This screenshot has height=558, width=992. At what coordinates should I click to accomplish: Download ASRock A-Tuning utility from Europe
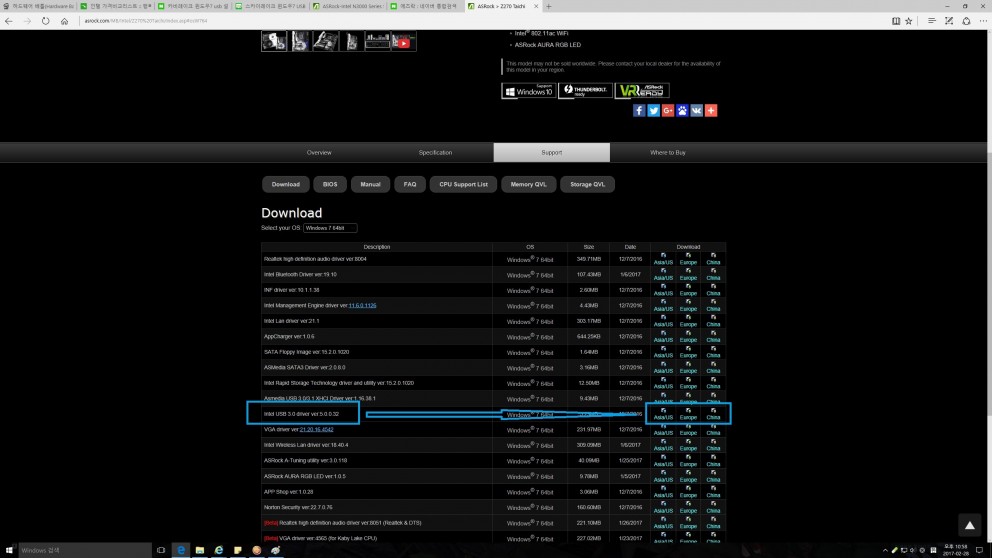688,461
